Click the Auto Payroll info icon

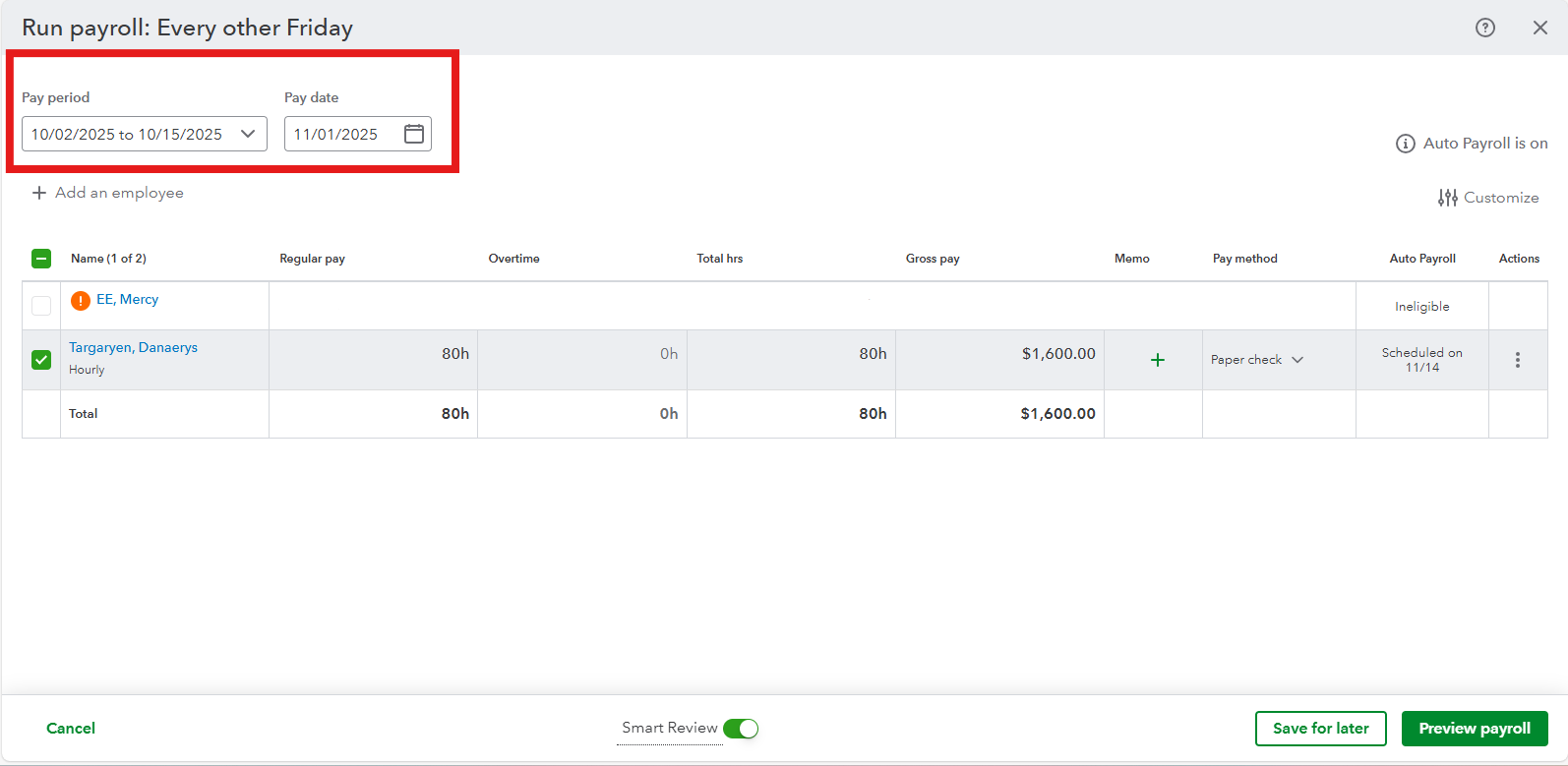[x=1406, y=144]
